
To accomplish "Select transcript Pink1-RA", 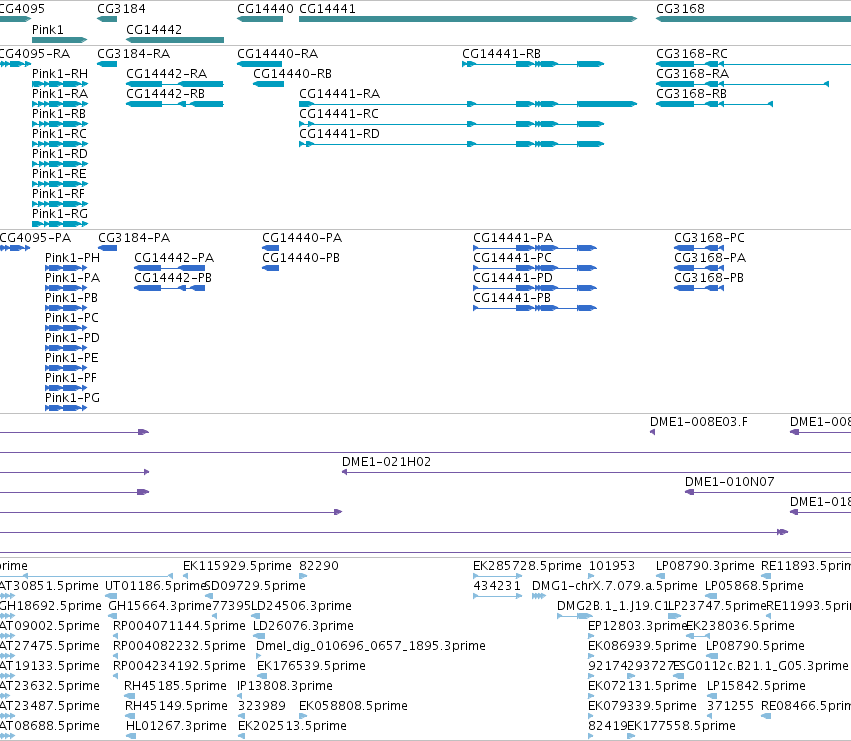I will click(x=60, y=94).
